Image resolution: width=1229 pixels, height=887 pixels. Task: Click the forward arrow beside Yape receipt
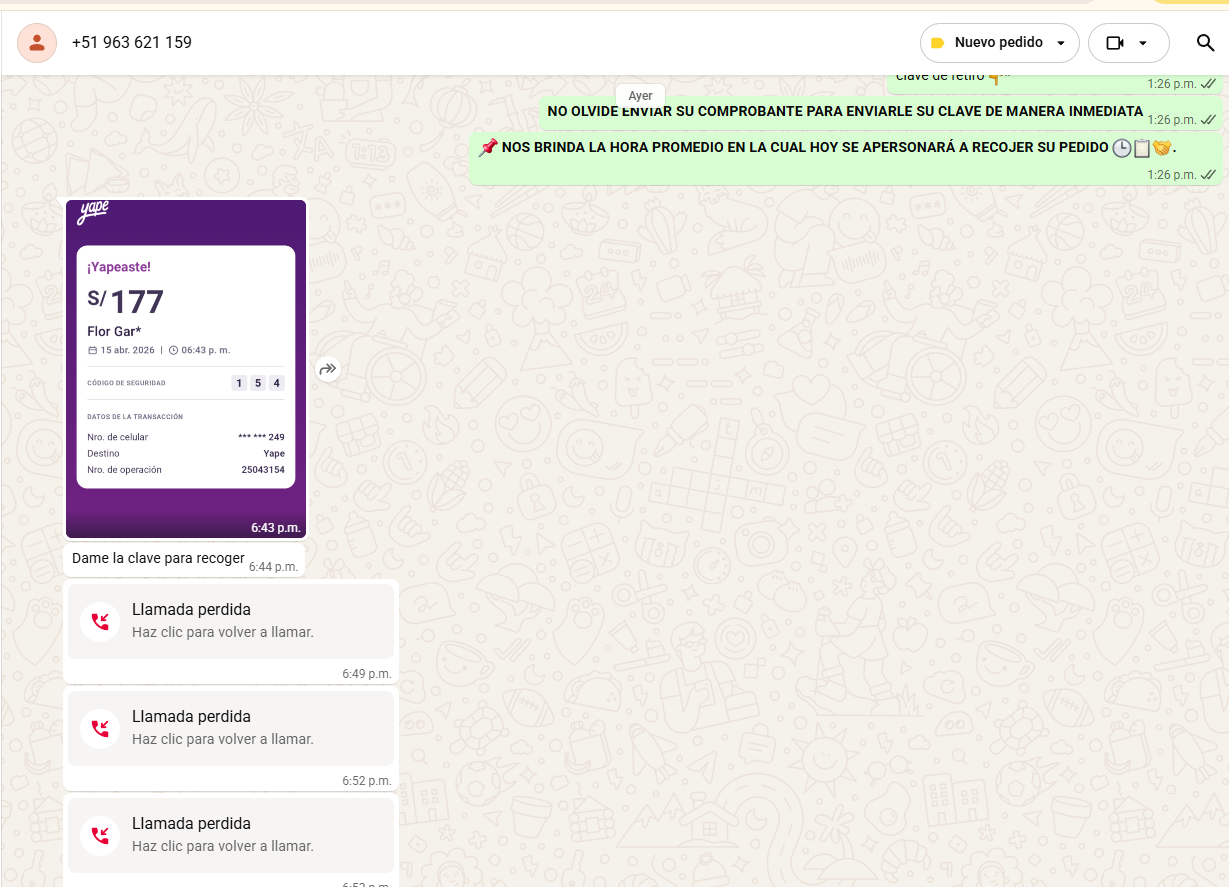(328, 369)
